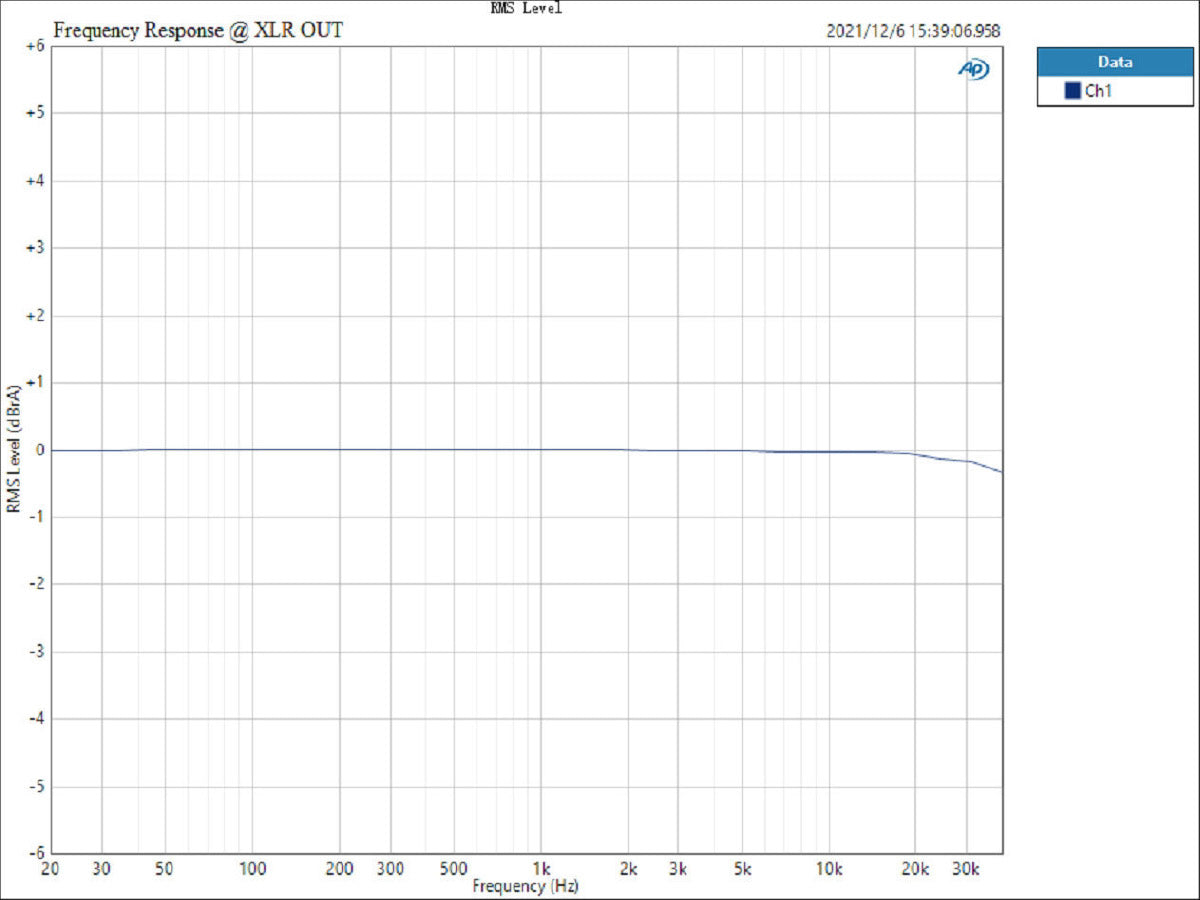Click the 20 Hz tick at axis start

click(50, 868)
